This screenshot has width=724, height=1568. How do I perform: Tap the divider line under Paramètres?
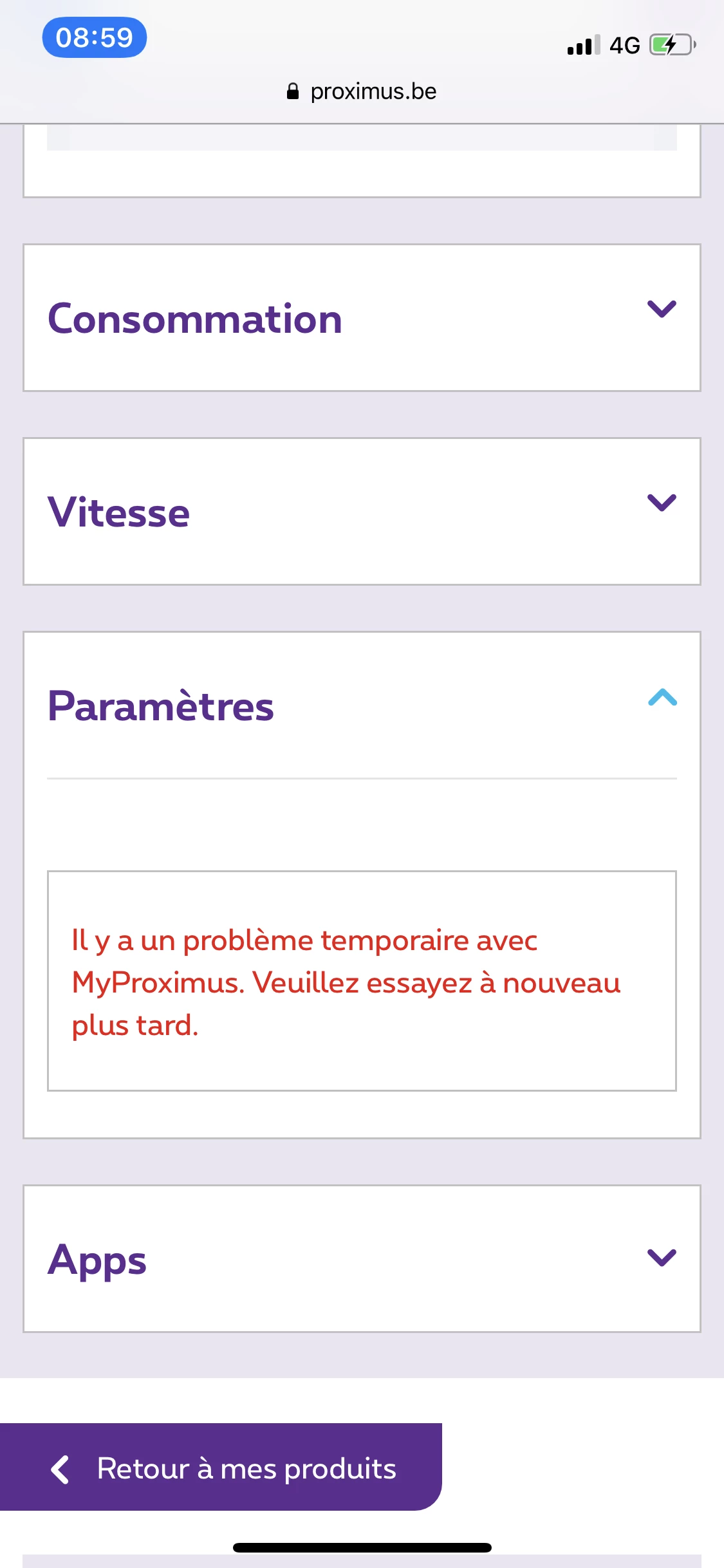362,778
